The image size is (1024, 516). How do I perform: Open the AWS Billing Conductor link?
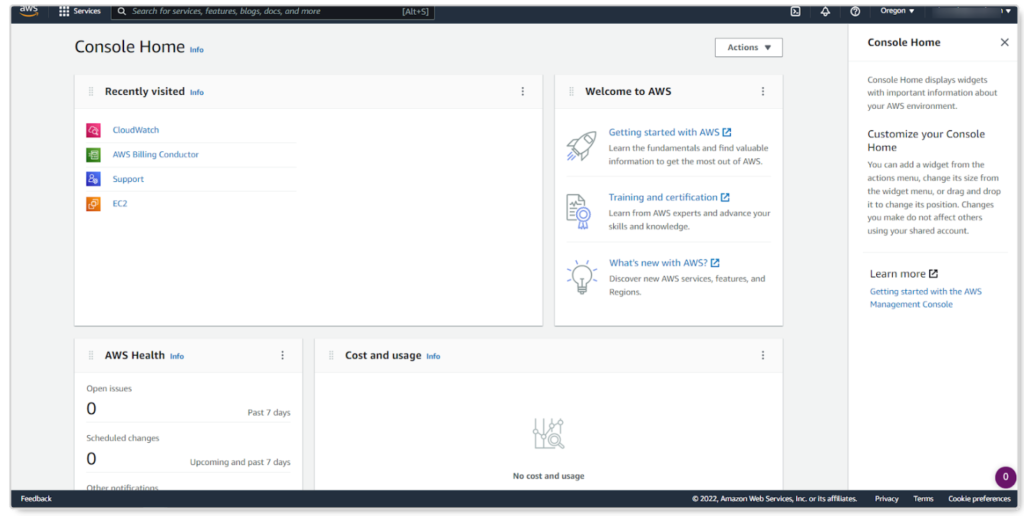[155, 155]
